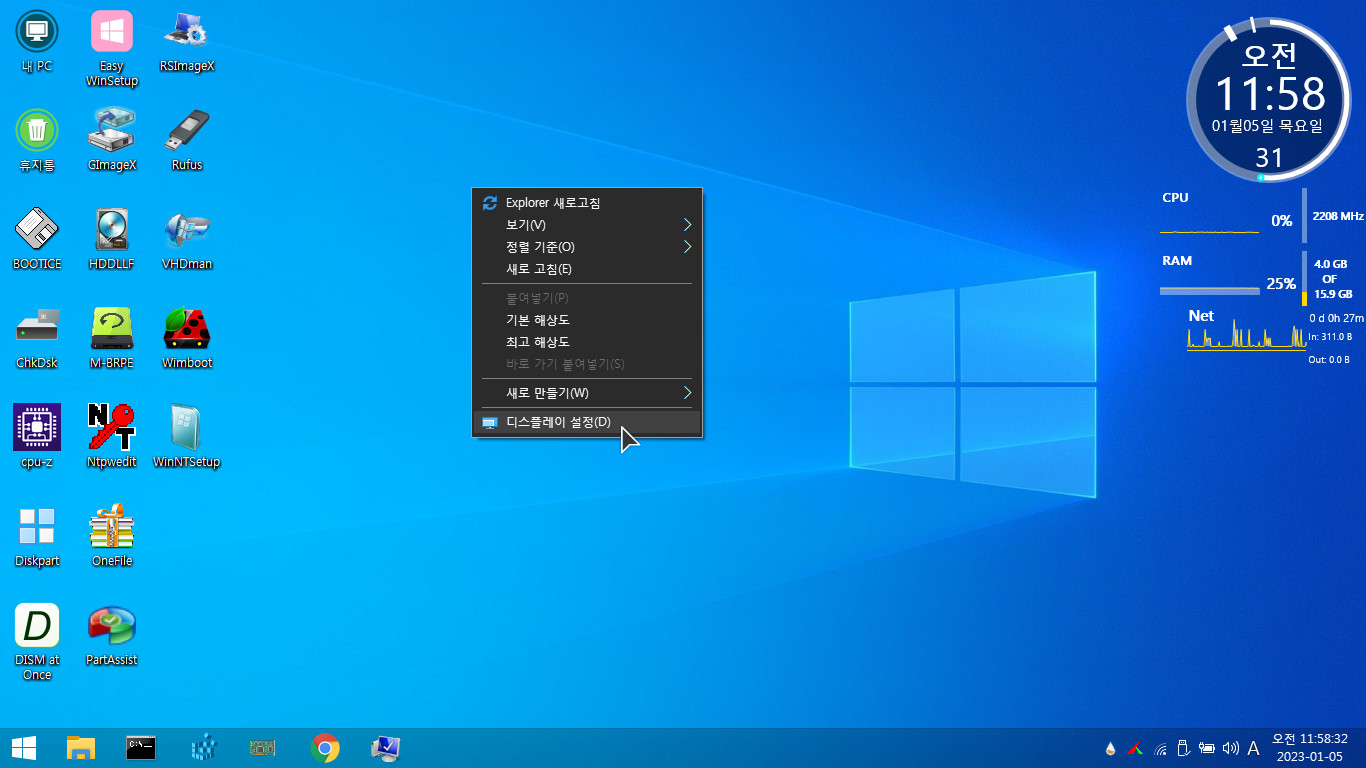Open the monitor checkmark taskbar icon
This screenshot has height=768, width=1366.
pyautogui.click(x=385, y=748)
